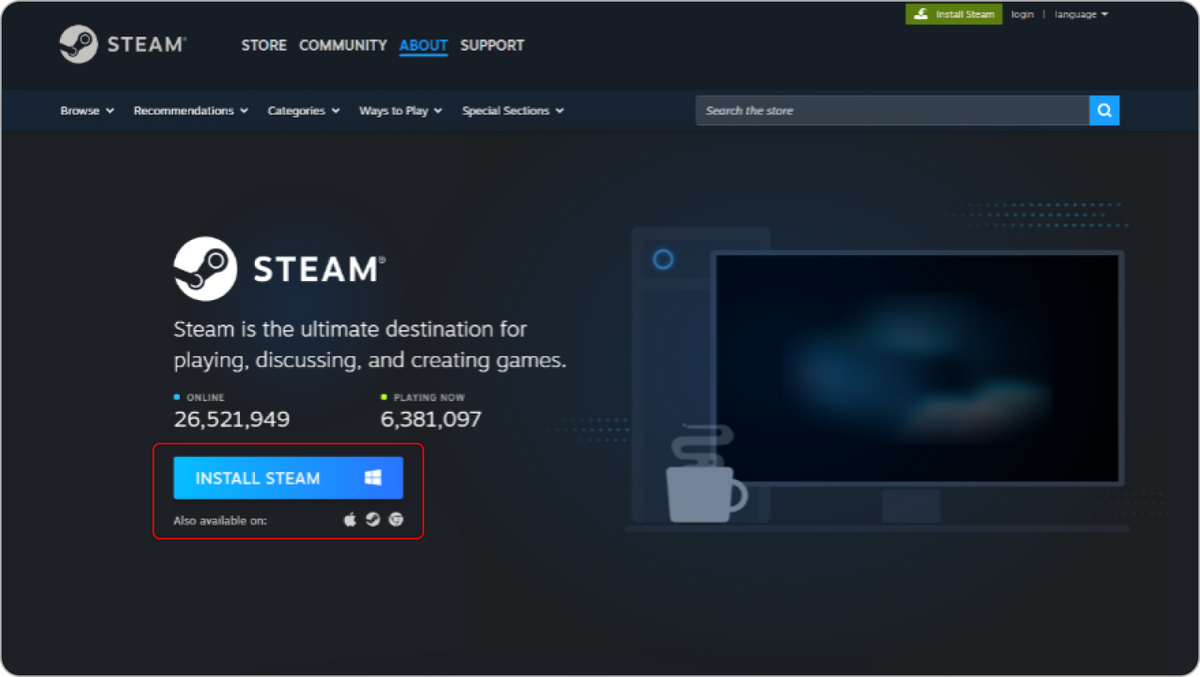This screenshot has height=677, width=1200.
Task: Click the download icon on top Install Steam button
Action: point(921,14)
